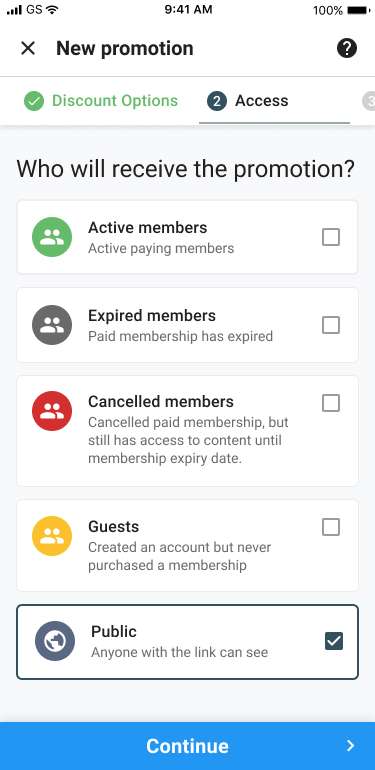
Task: Tap the step 2 number badge
Action: (217, 101)
